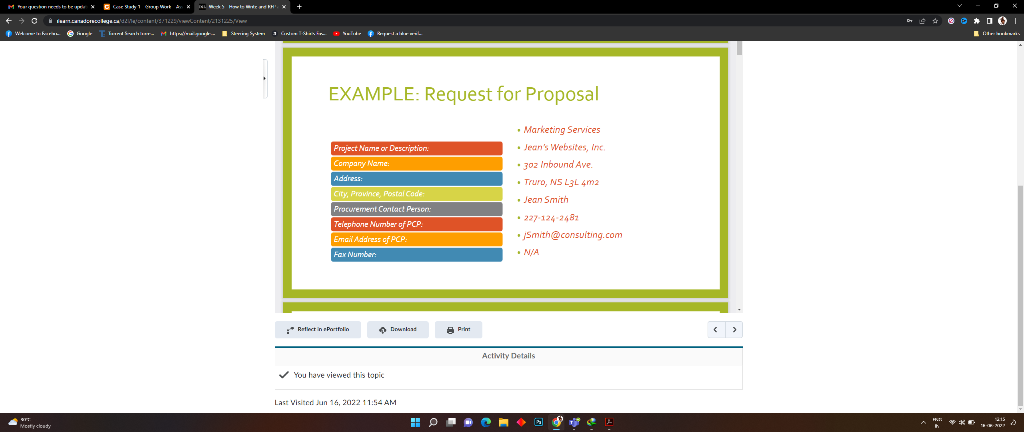Open saved passwords key icon
The image size is (1024, 432).
[910, 20]
